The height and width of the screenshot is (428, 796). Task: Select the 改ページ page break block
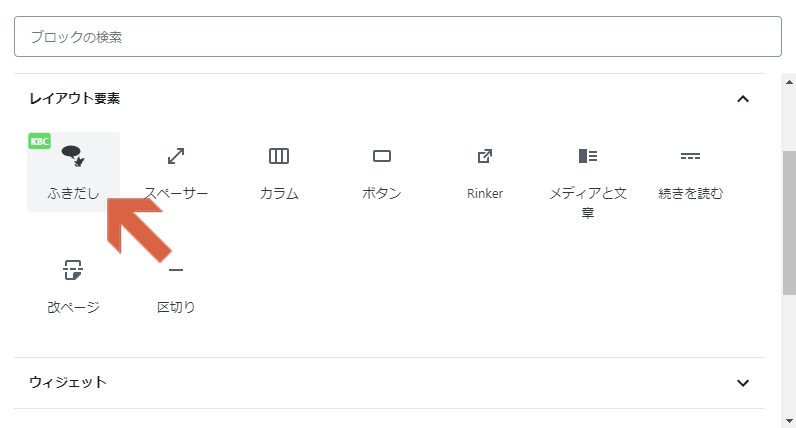tap(74, 285)
